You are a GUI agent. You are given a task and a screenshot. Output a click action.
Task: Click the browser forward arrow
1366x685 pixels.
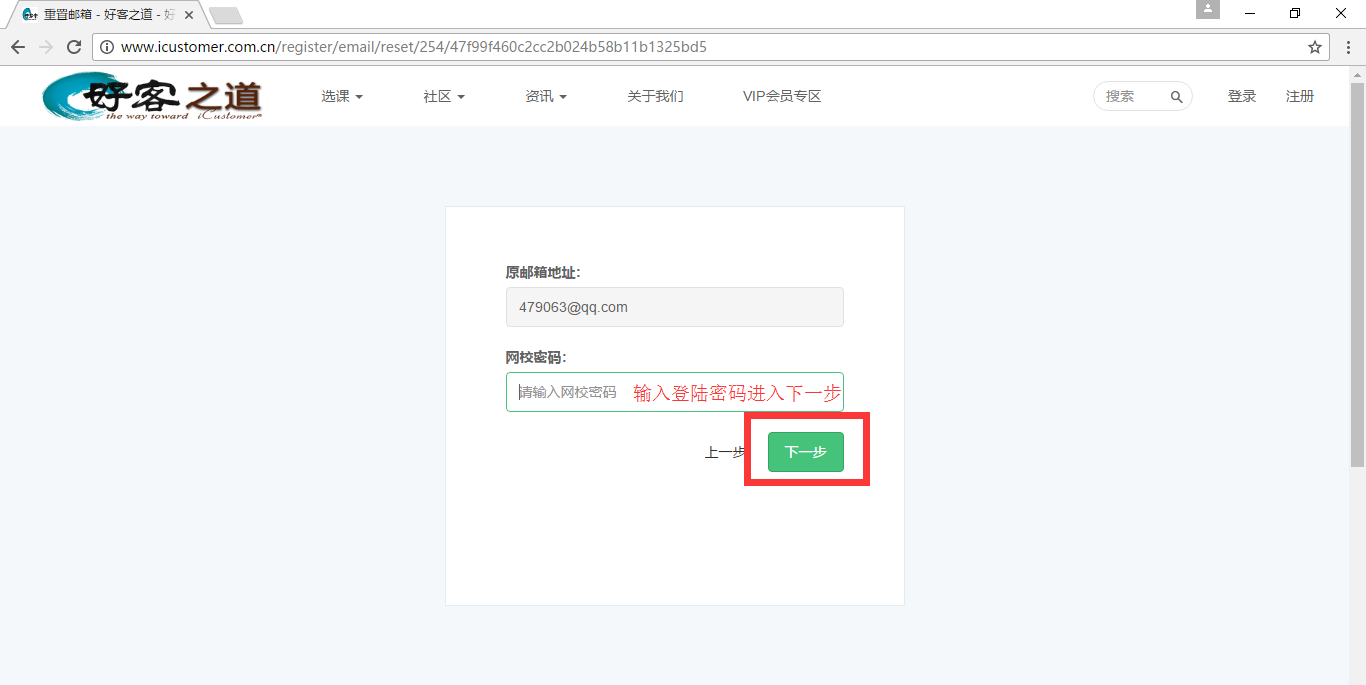46,47
